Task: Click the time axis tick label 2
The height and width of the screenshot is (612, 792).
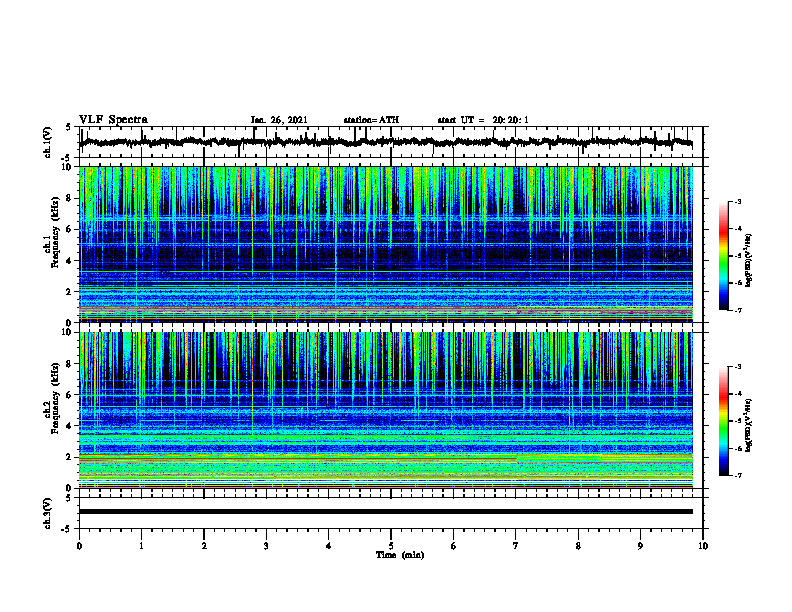Action: tap(204, 546)
